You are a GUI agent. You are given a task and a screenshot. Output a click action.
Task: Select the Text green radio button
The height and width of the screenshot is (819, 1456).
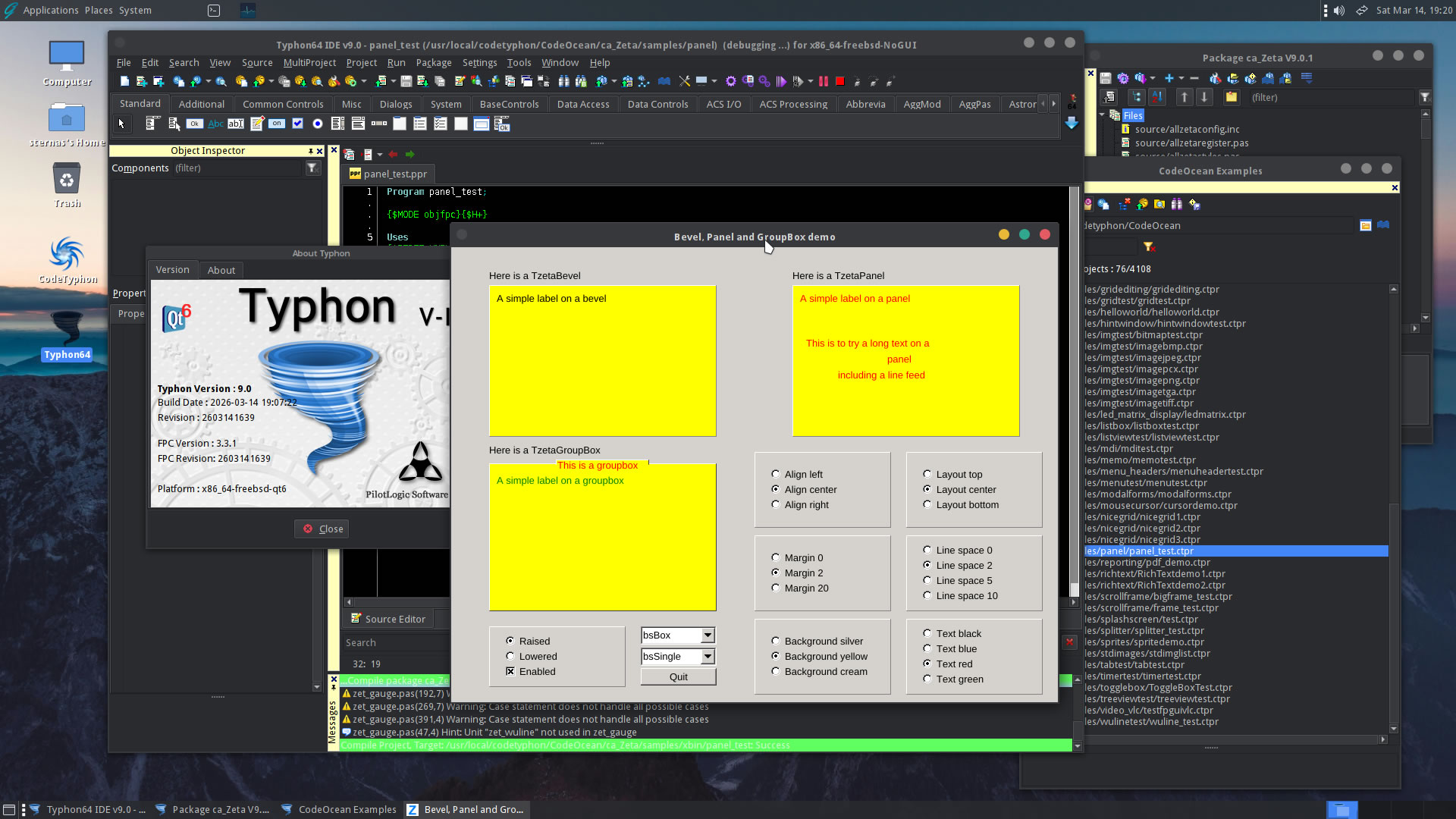(927, 679)
